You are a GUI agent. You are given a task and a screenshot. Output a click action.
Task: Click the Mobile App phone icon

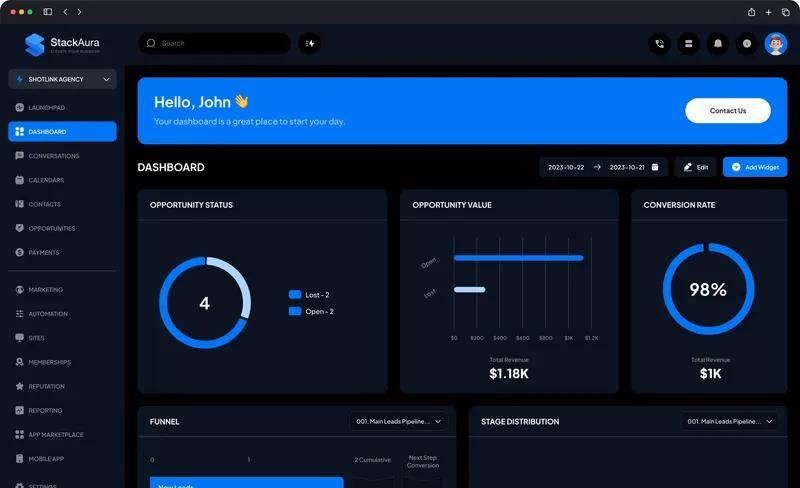[19, 458]
